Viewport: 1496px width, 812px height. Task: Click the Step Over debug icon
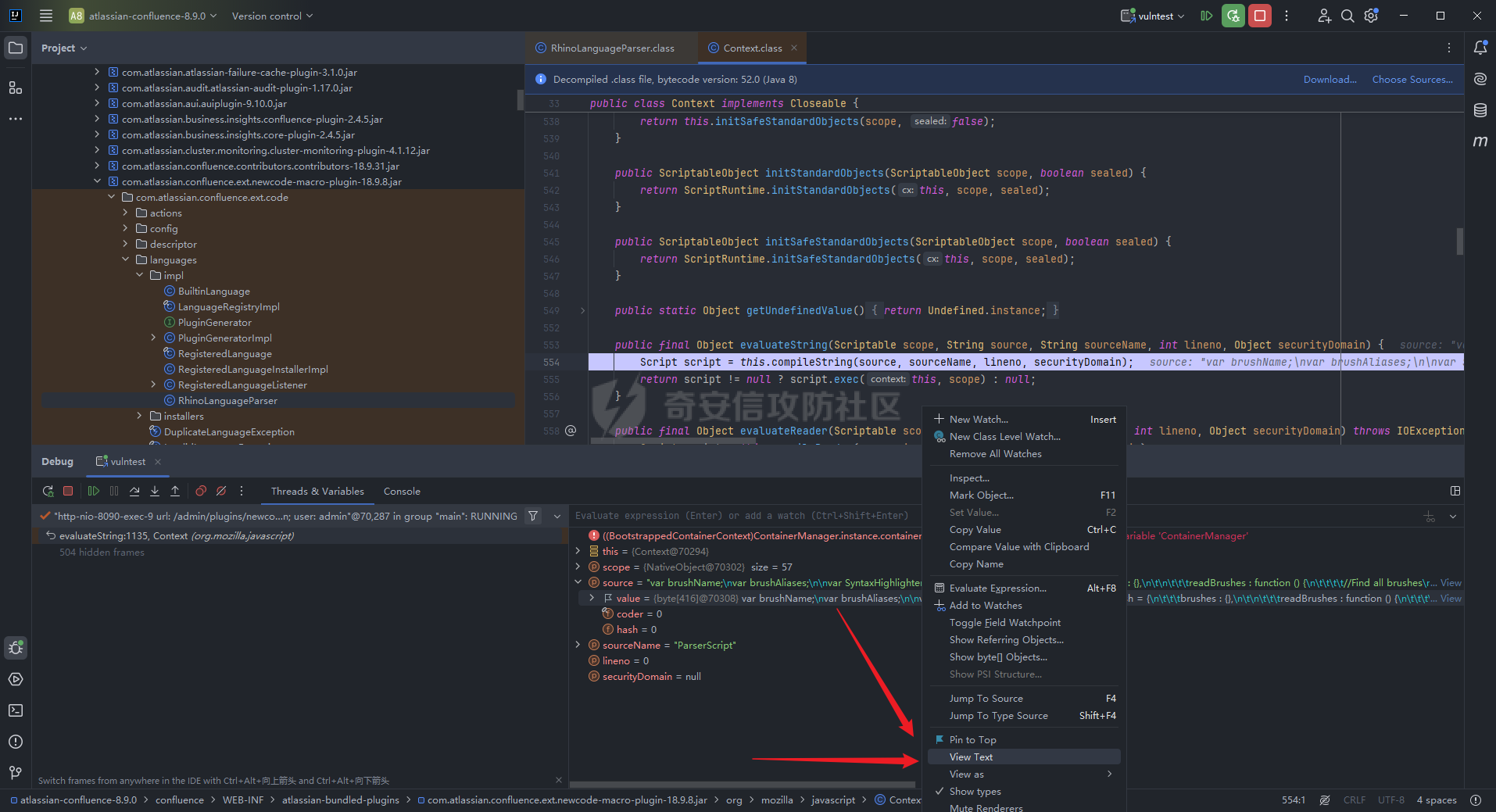click(134, 492)
